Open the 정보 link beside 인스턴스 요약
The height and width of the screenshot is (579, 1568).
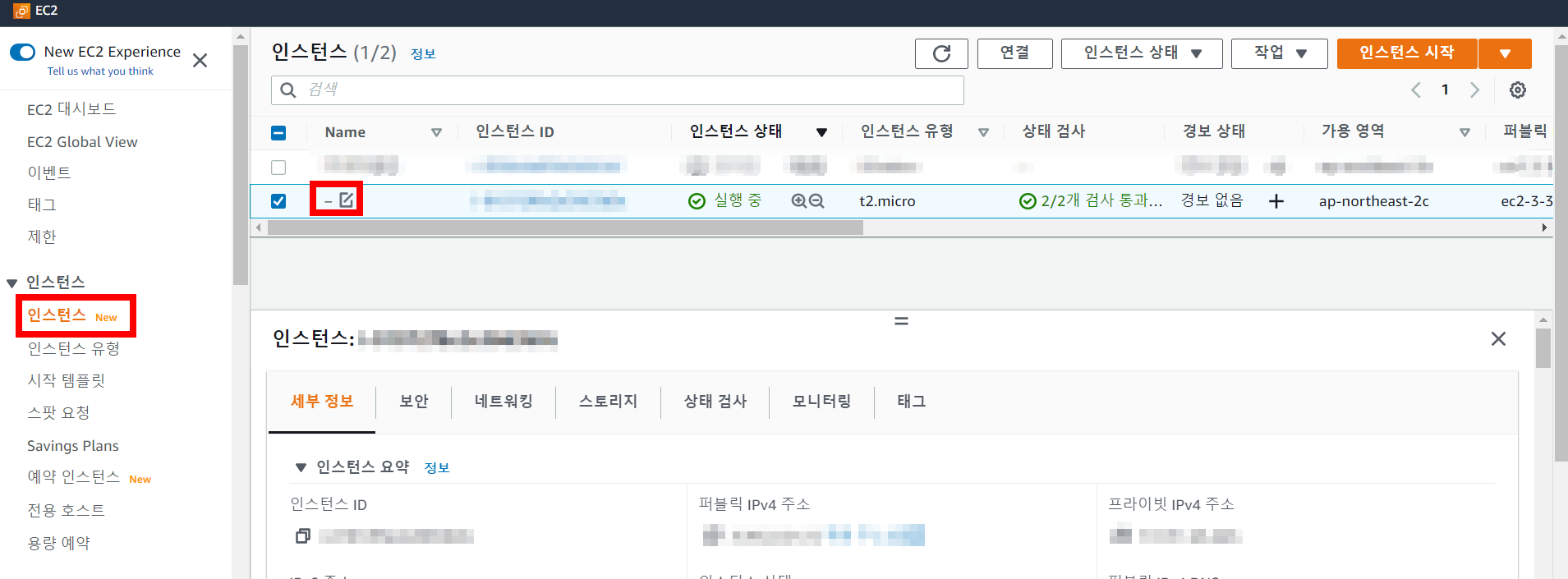(x=437, y=468)
